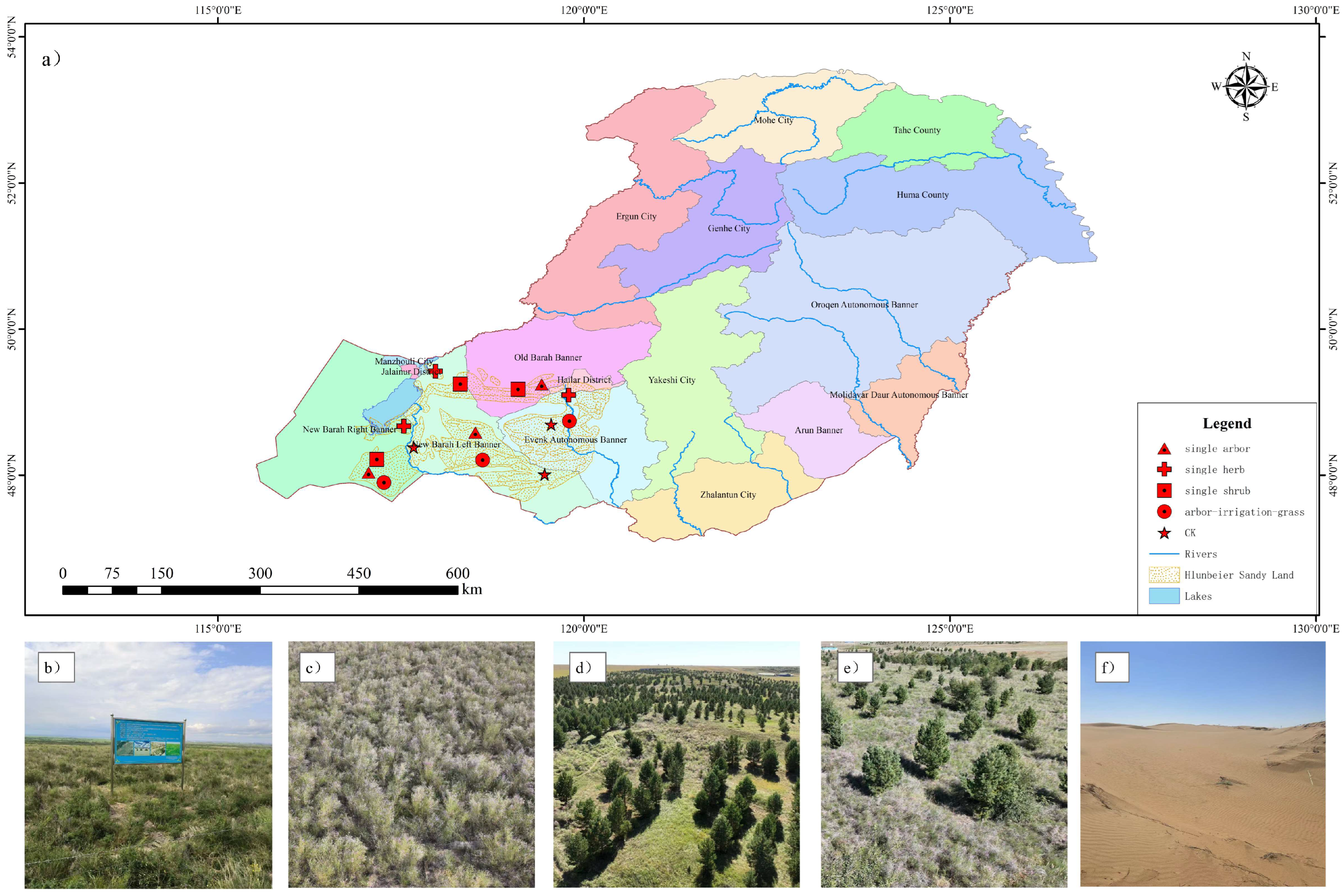Click the CK star icon in legend

click(1164, 533)
